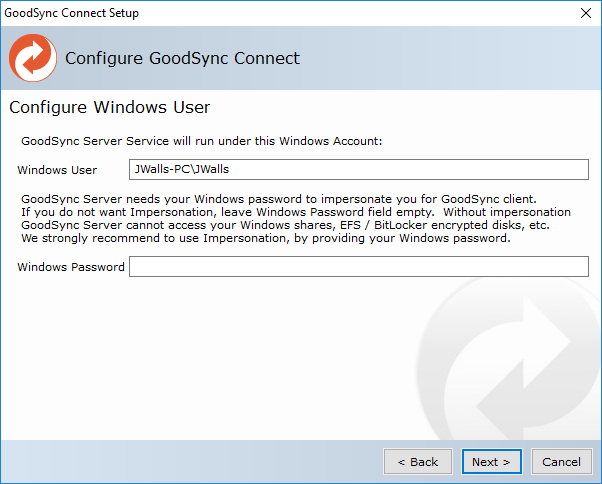This screenshot has height=484, width=602.
Task: Click the 'needs your Windows password to impersonate' line
Action: tap(278, 198)
